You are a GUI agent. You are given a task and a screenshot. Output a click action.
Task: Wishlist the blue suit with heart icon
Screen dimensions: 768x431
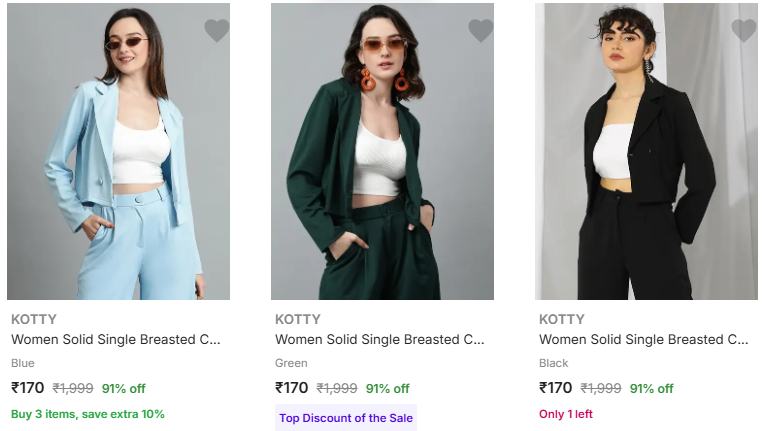216,31
